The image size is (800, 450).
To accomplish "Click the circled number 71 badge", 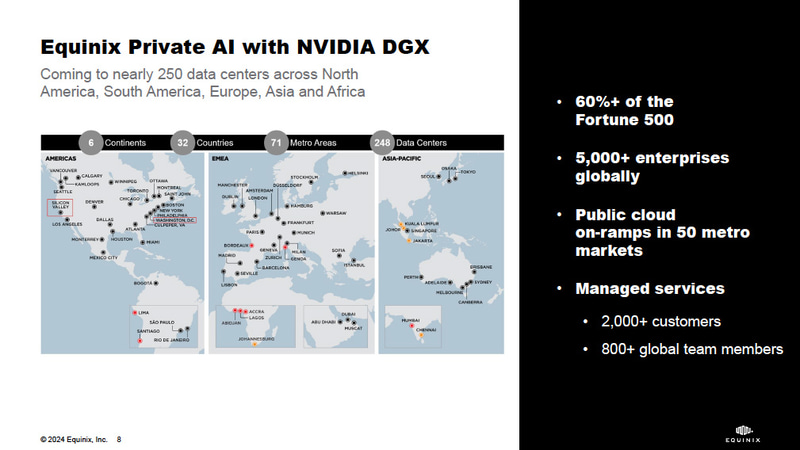I will (276, 142).
